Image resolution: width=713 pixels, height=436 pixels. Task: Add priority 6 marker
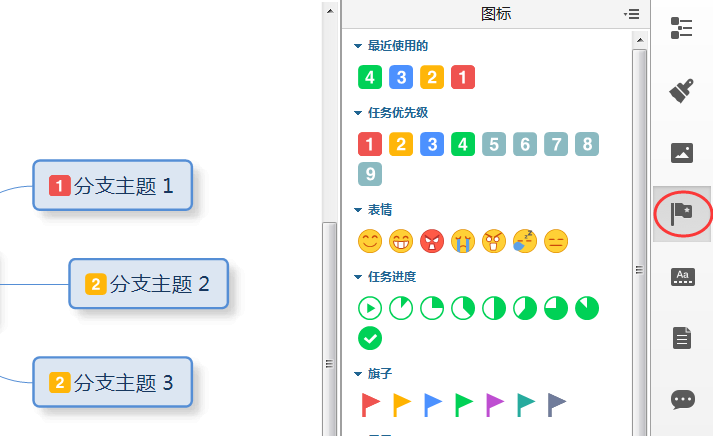525,144
